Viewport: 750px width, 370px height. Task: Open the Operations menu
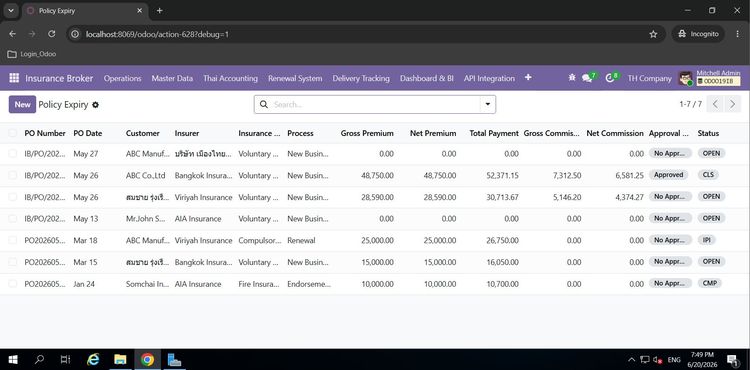tap(122, 78)
